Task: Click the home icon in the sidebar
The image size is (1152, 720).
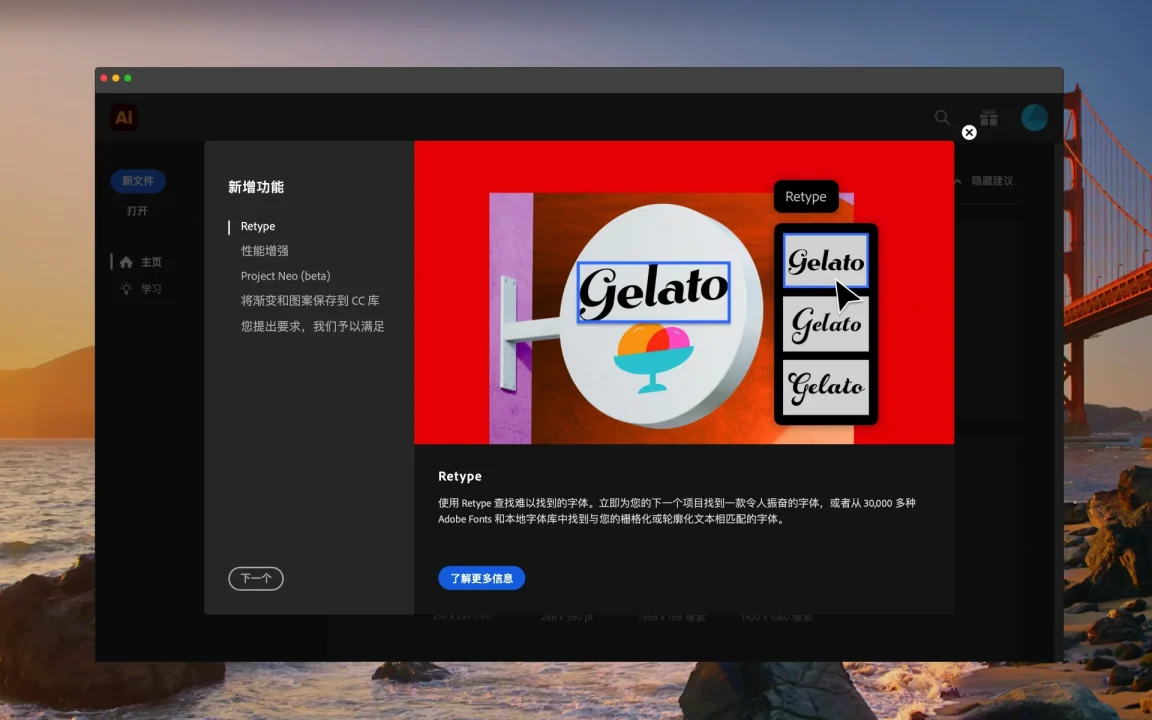Action: (x=126, y=262)
